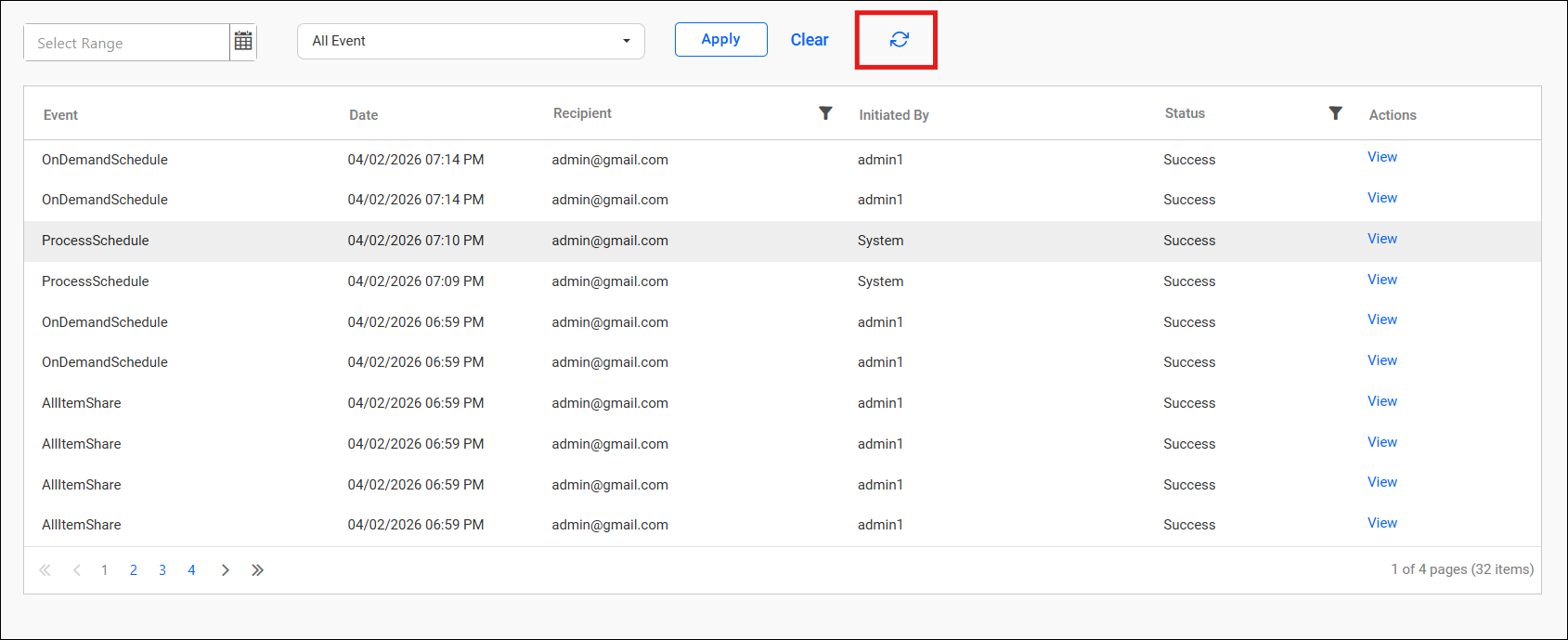1568x640 pixels.
Task: Click the 1 of 4 pages summary
Action: [x=1461, y=569]
